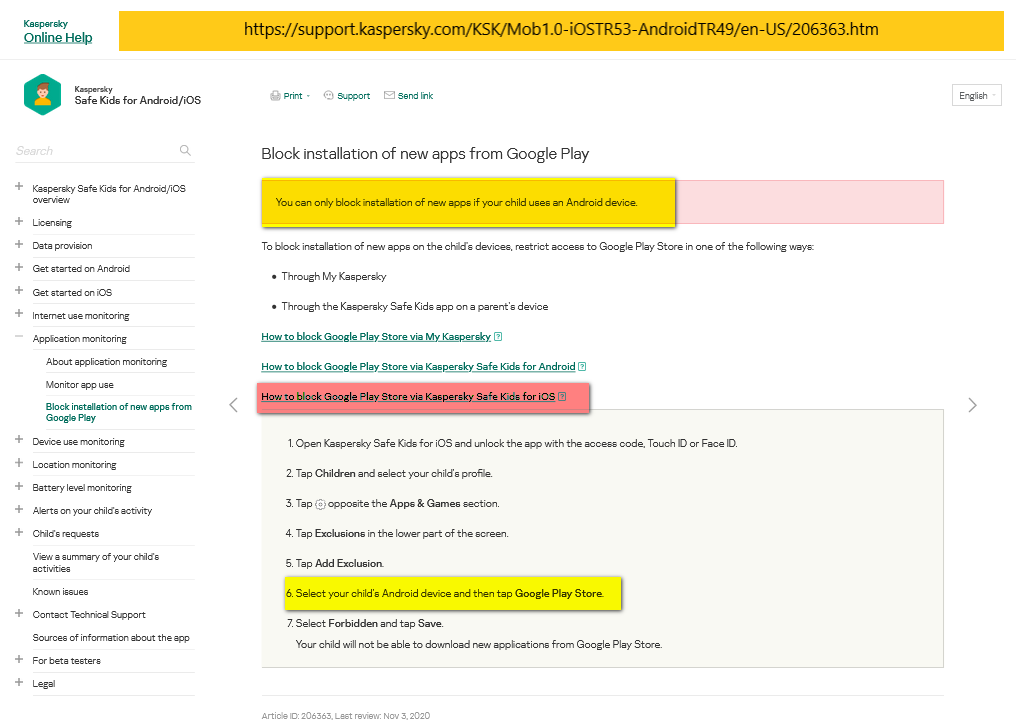Viewport: 1016px width, 722px height.
Task: Expand How to block via Android link
Action: [418, 367]
